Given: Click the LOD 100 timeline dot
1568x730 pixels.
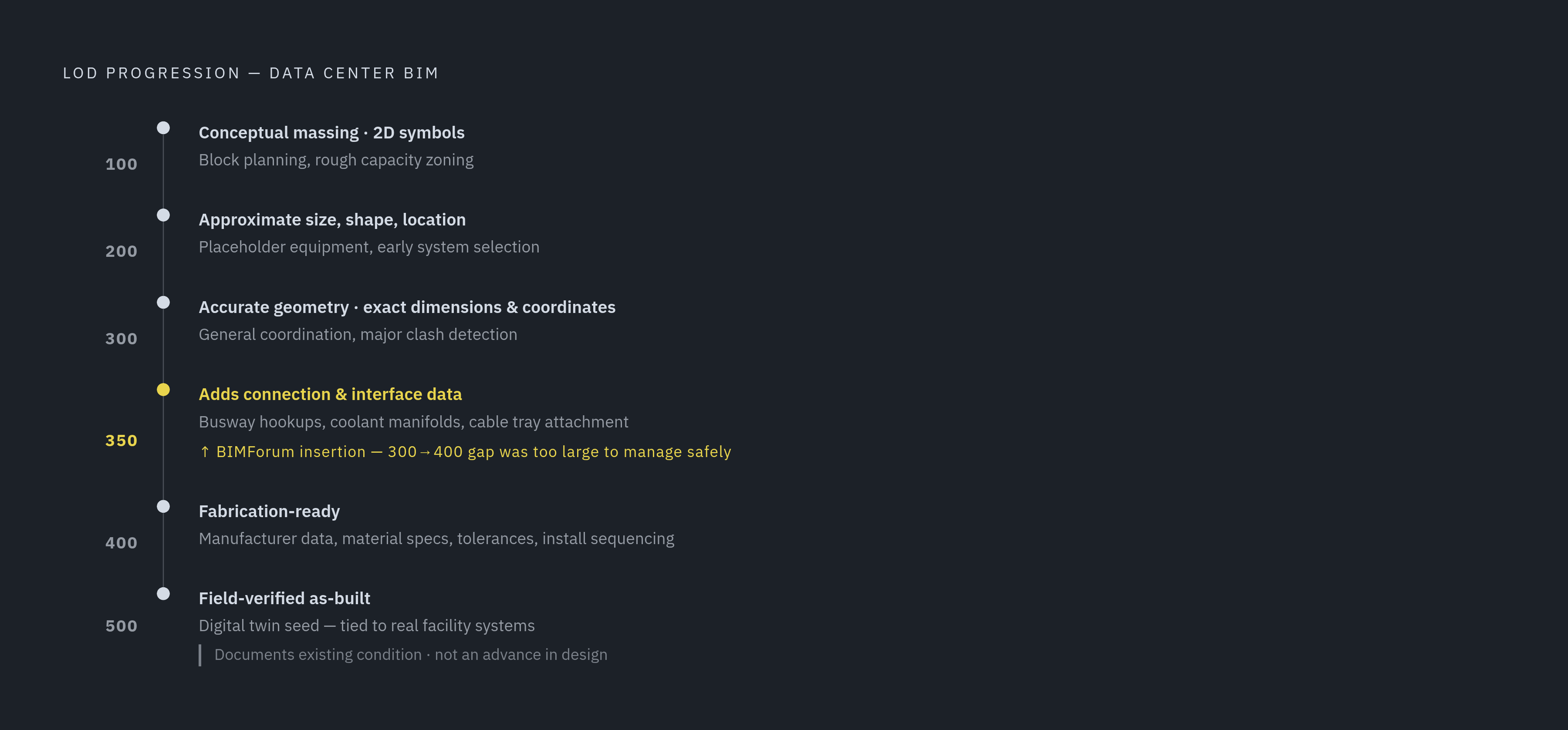Looking at the screenshot, I should pos(163,128).
